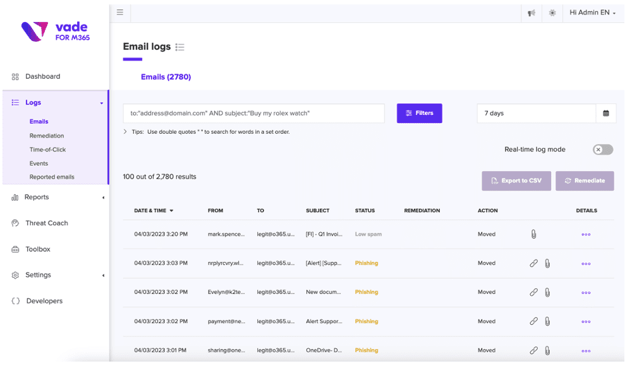Expand the search Tips chevron

(125, 132)
